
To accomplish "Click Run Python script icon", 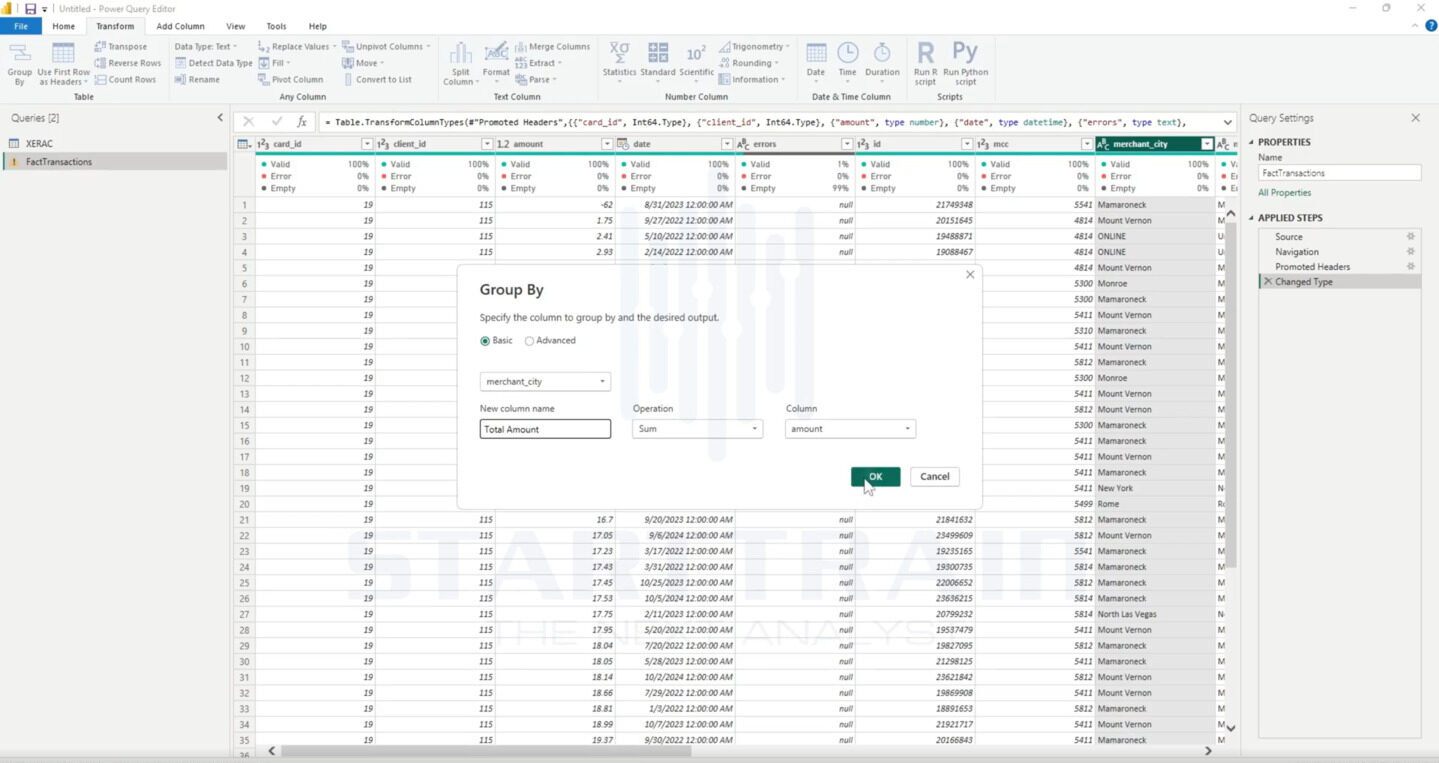I will [x=965, y=63].
